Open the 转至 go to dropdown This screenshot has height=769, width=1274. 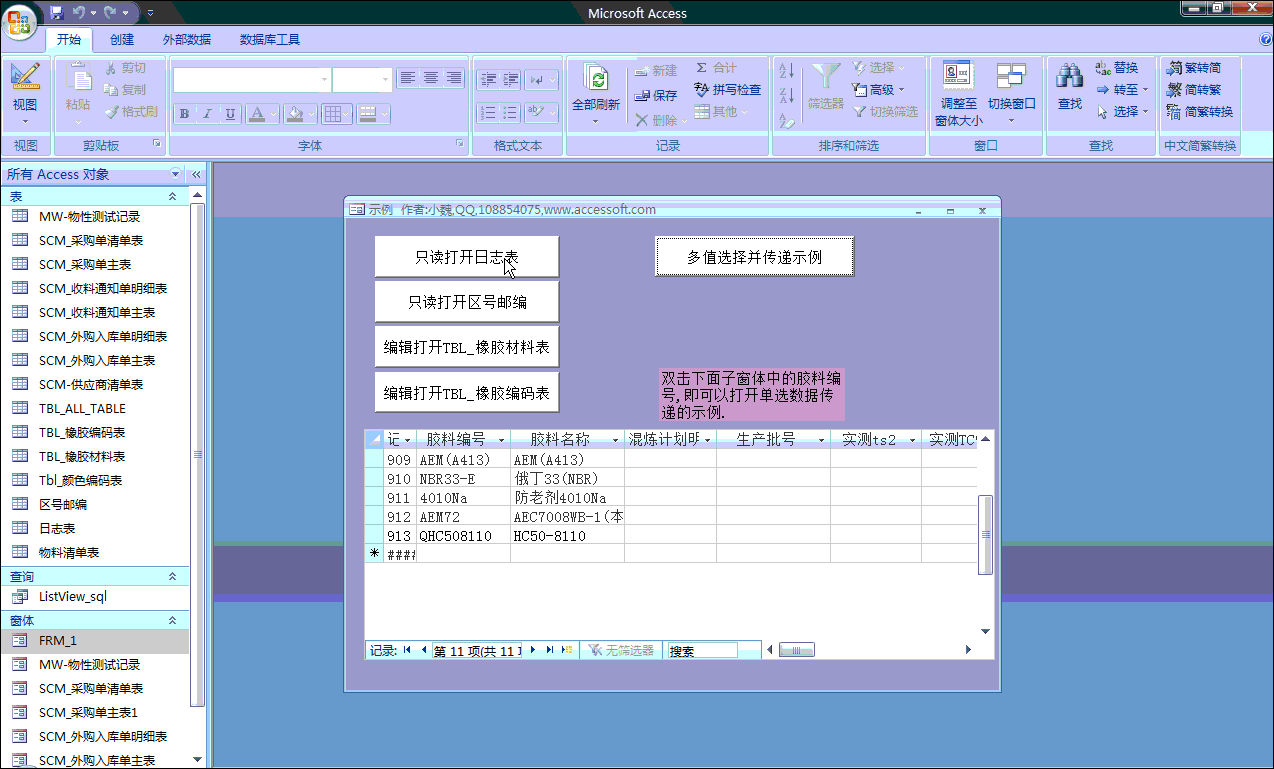[x=1123, y=90]
